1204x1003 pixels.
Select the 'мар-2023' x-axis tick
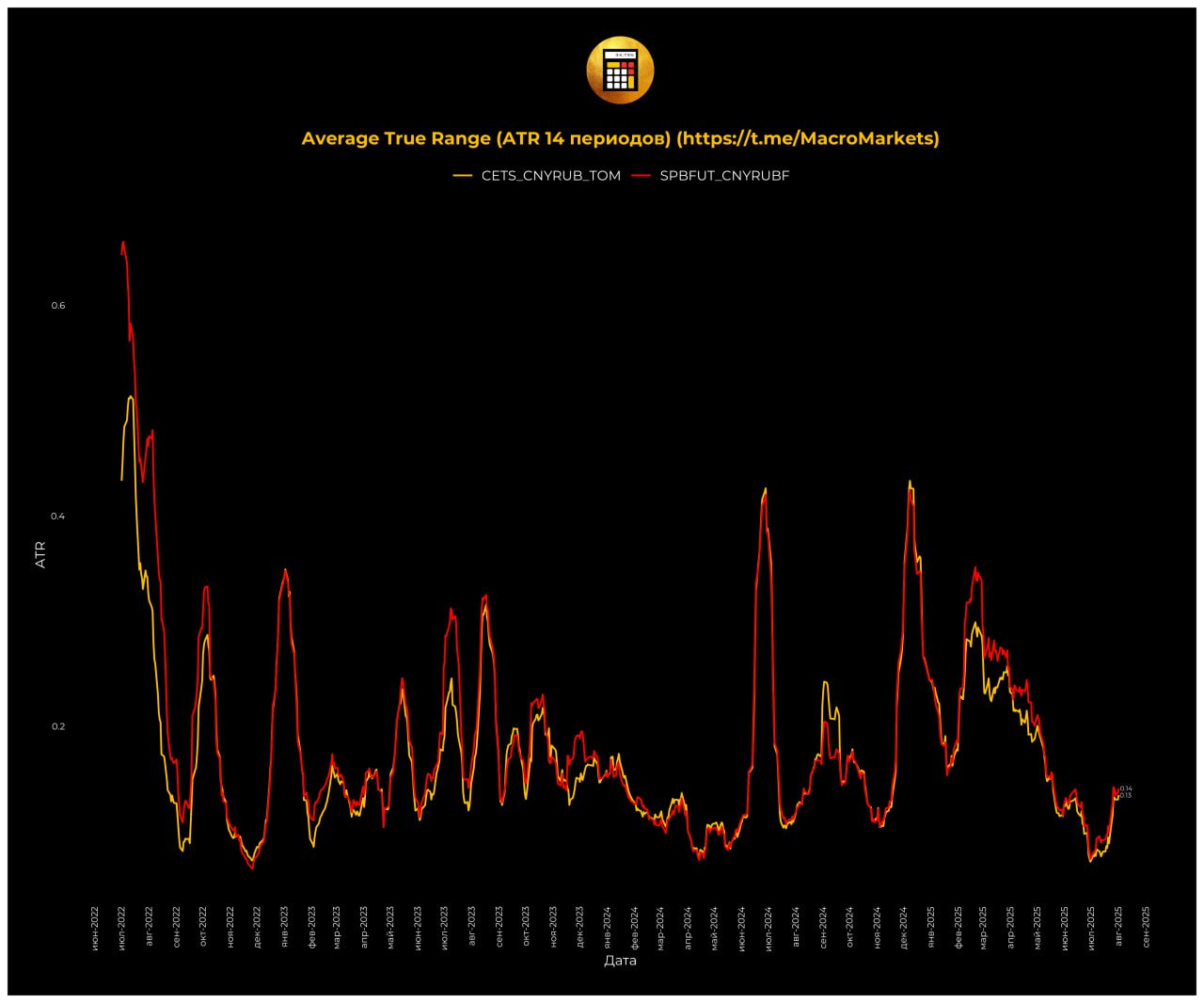(337, 927)
